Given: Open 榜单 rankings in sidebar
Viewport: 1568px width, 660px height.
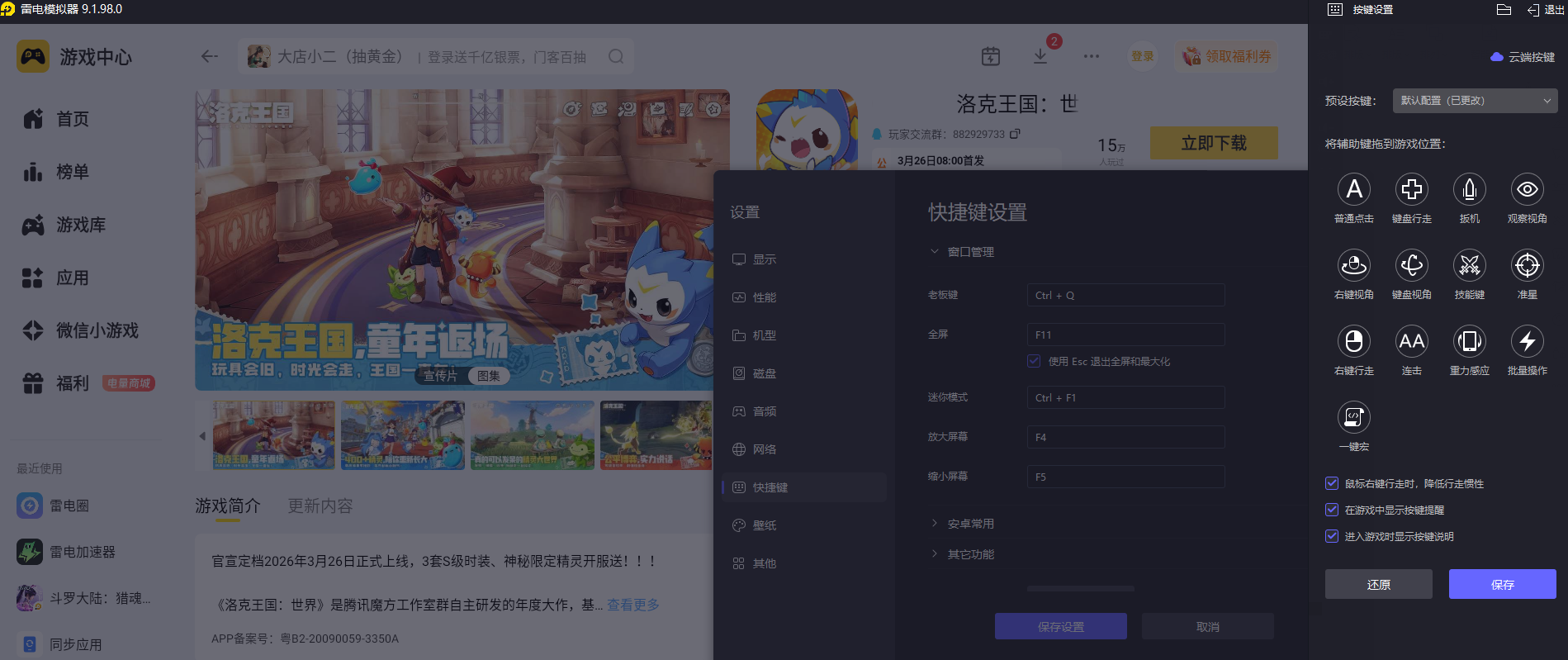Looking at the screenshot, I should (56, 172).
